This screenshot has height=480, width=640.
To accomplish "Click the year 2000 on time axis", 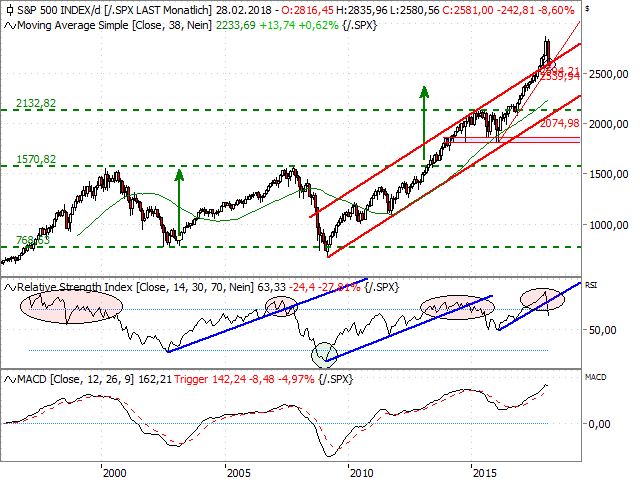I will [x=115, y=473].
